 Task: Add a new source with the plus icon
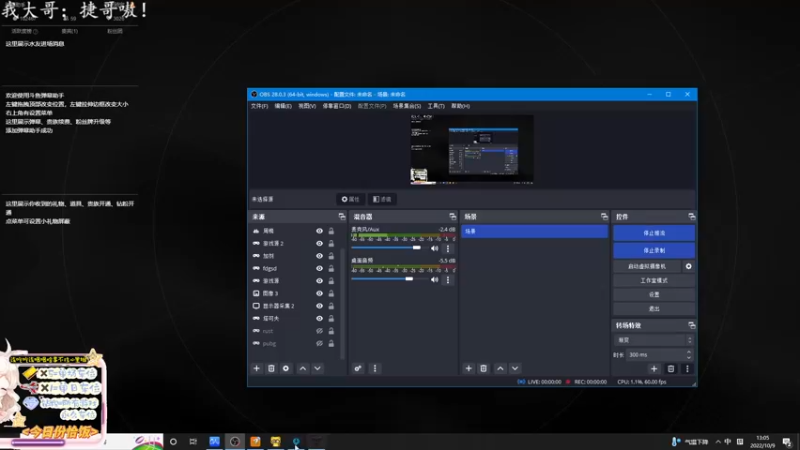pos(257,368)
